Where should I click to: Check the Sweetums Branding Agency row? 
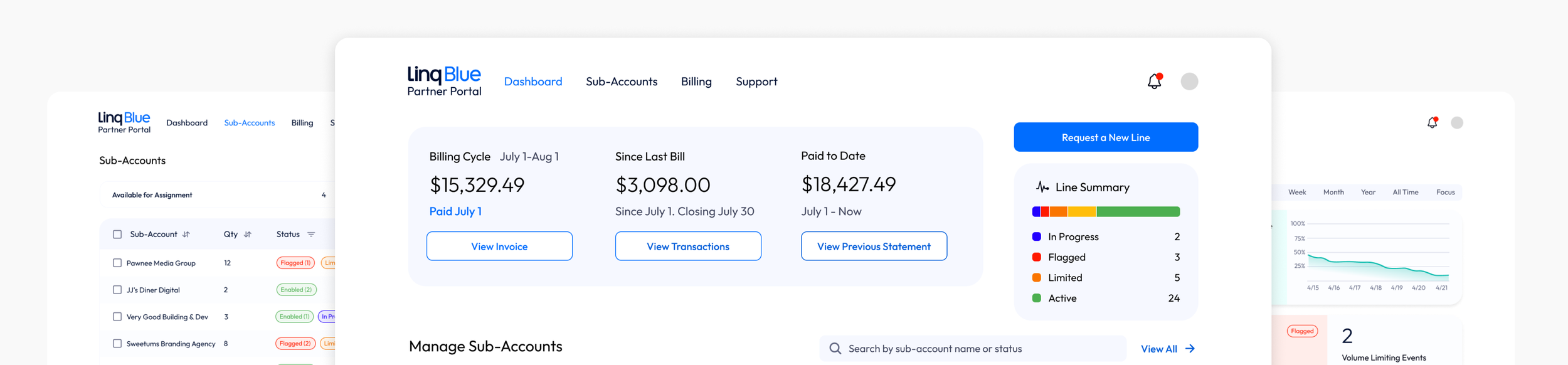(117, 344)
